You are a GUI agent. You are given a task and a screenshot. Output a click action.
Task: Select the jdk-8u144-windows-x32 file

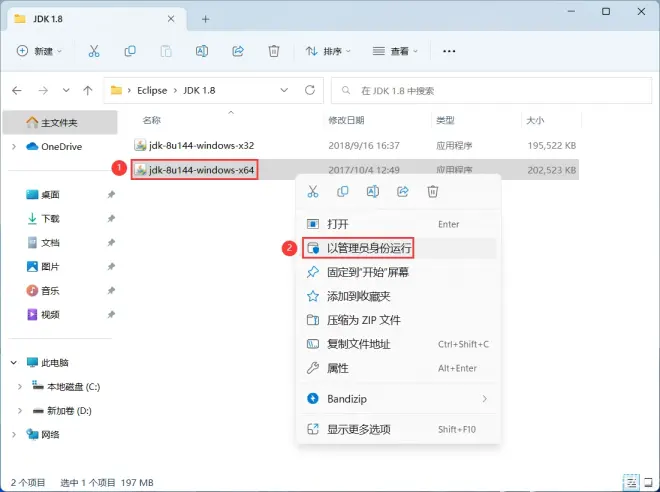point(202,146)
